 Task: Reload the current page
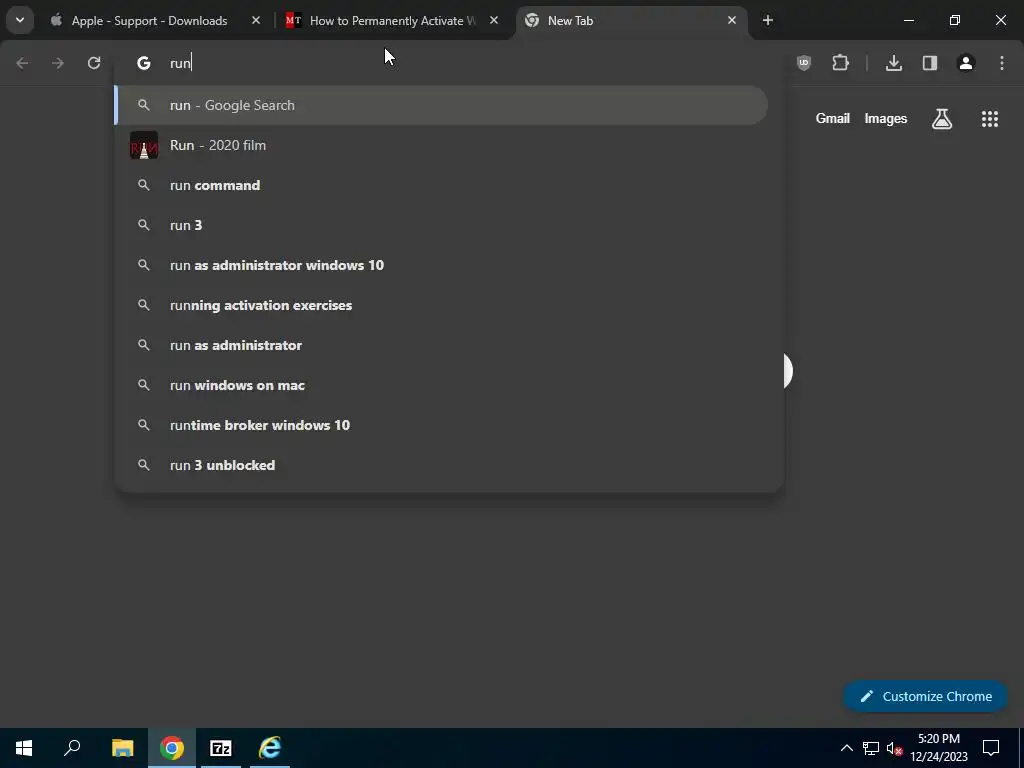click(x=94, y=63)
